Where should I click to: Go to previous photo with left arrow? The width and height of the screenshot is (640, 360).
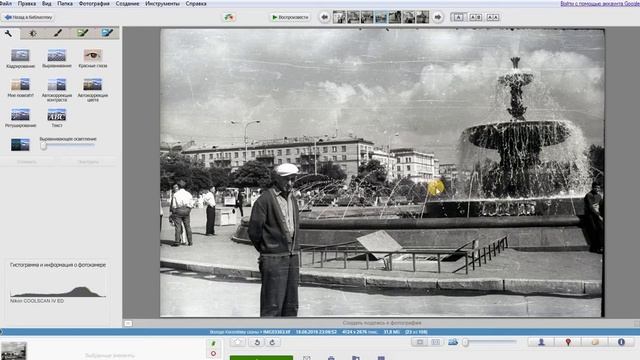coord(324,18)
